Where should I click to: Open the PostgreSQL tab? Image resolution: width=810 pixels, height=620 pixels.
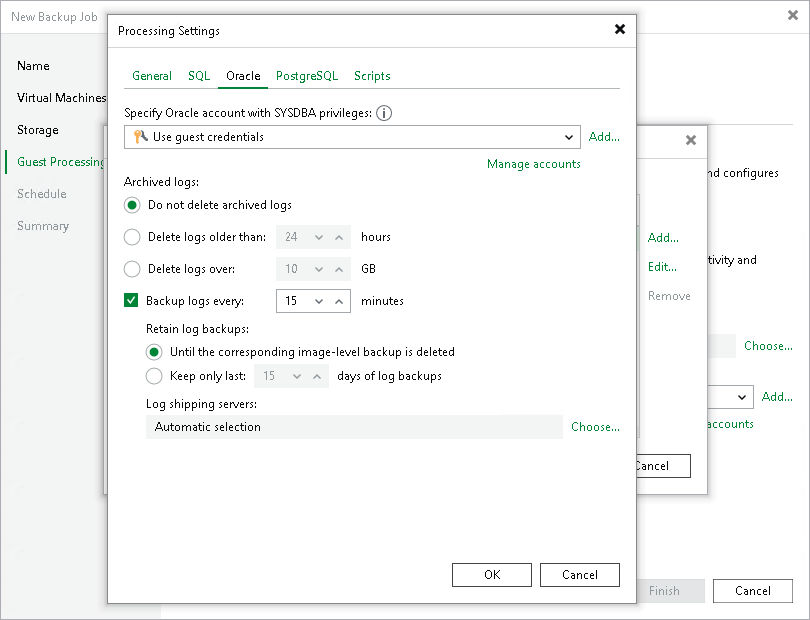307,76
